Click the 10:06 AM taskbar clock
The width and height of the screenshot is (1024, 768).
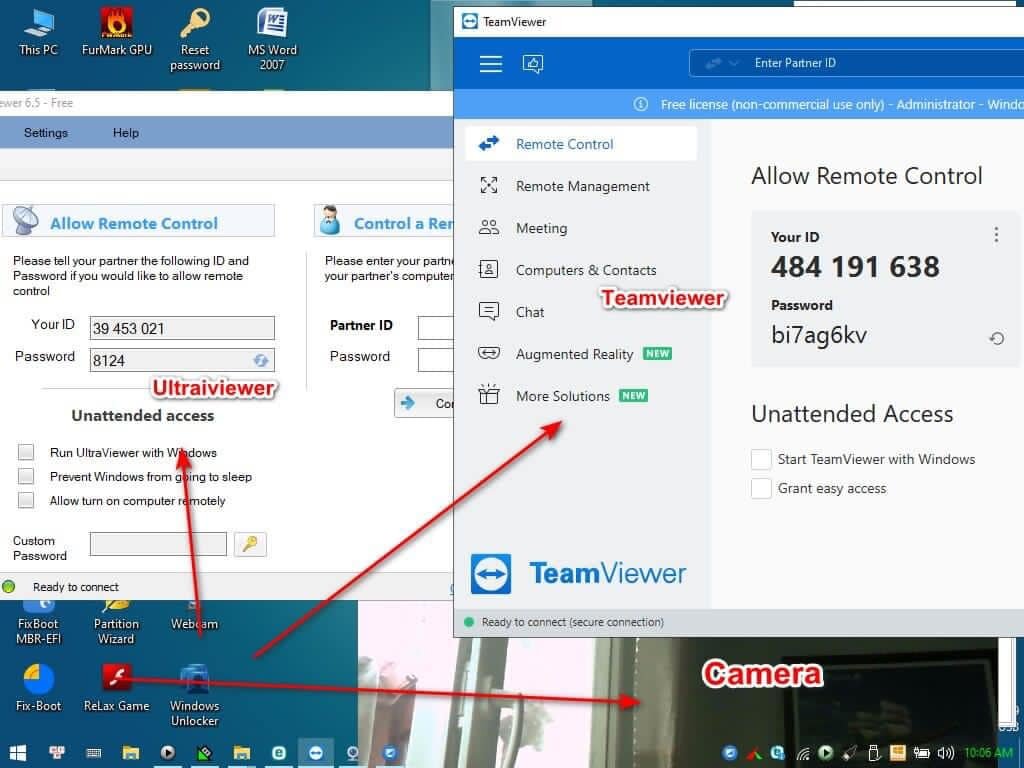[x=988, y=753]
